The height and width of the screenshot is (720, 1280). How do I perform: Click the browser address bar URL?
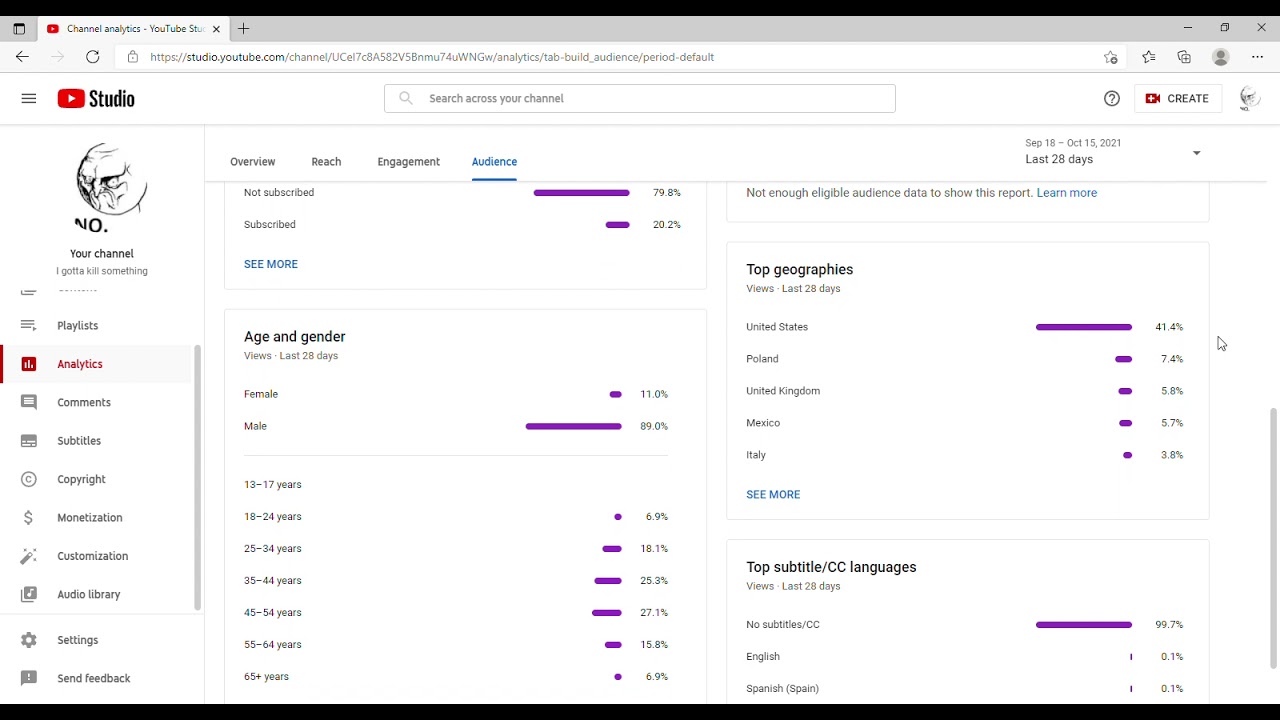click(432, 57)
